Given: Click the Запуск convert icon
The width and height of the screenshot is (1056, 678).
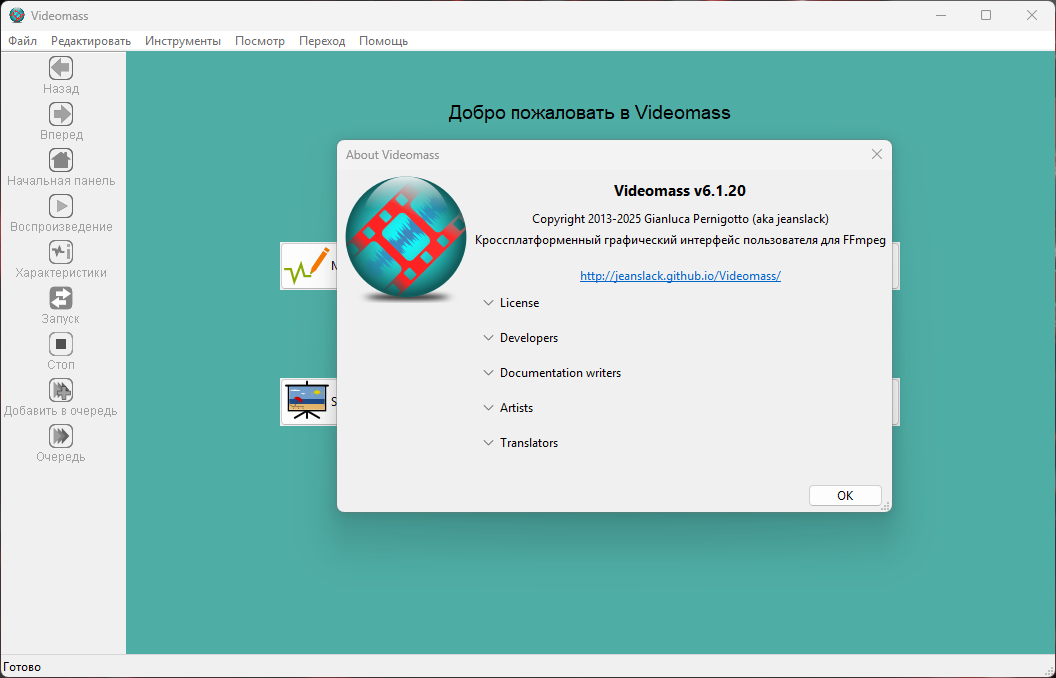Looking at the screenshot, I should tap(61, 298).
